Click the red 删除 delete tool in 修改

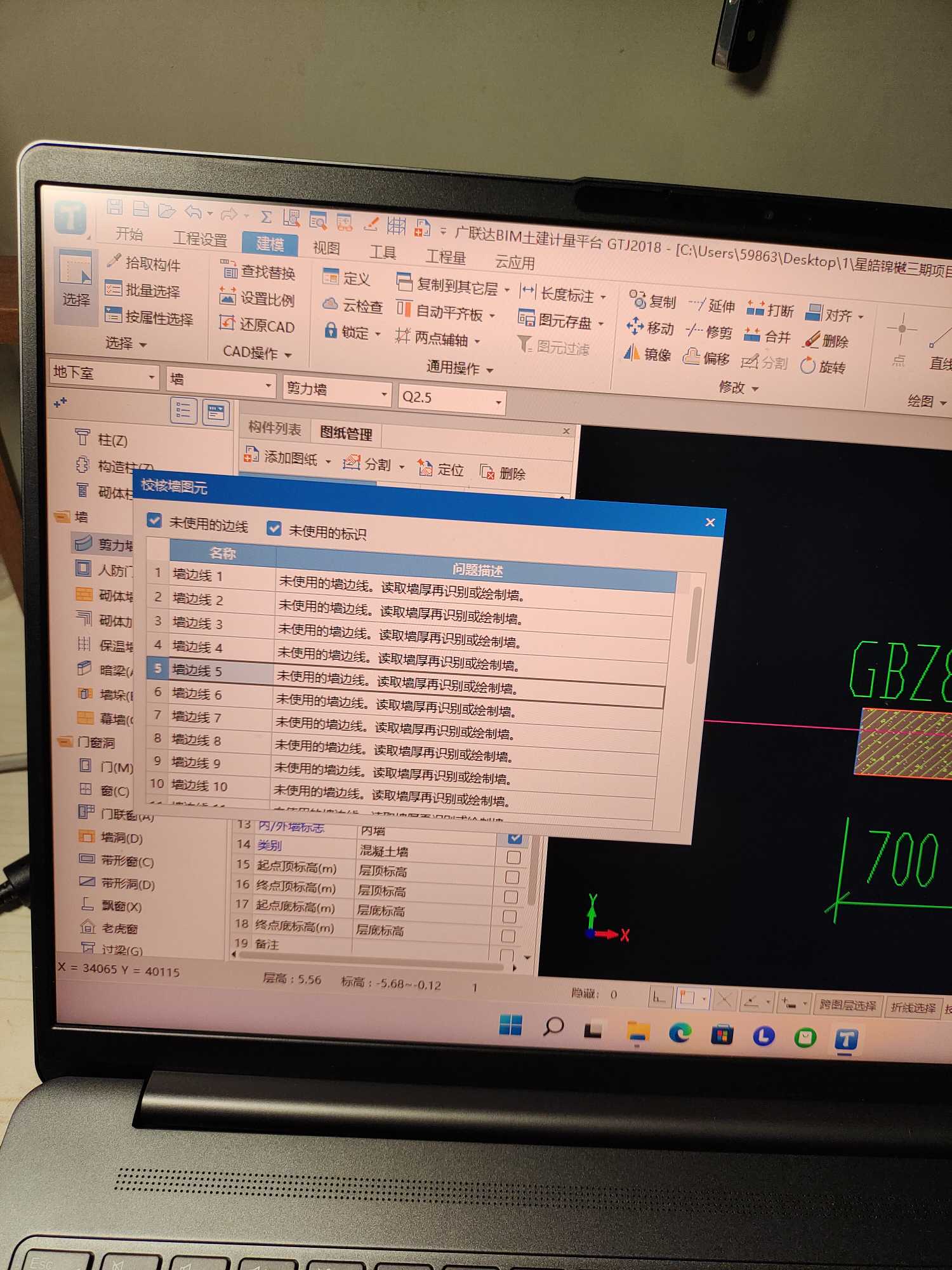(x=826, y=340)
